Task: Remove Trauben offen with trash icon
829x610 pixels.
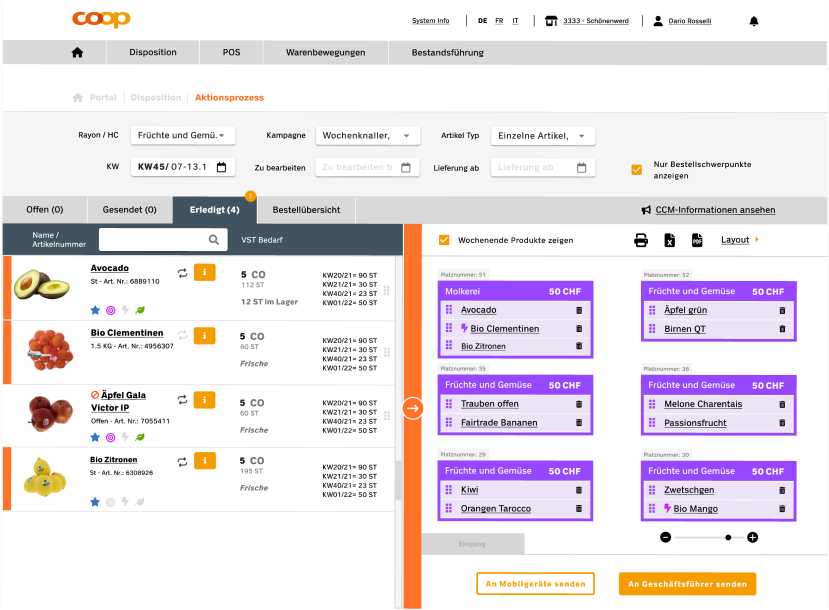Action: pos(579,404)
